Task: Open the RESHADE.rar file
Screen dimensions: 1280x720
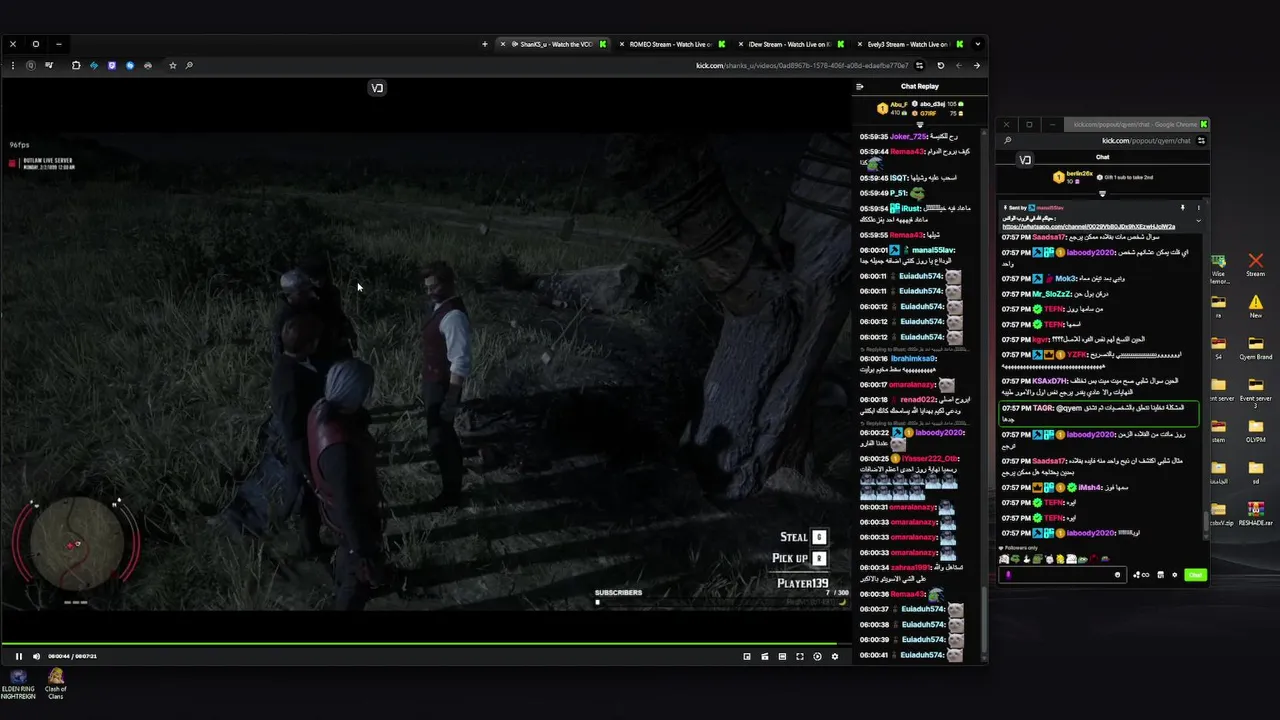Action: 1255,514
